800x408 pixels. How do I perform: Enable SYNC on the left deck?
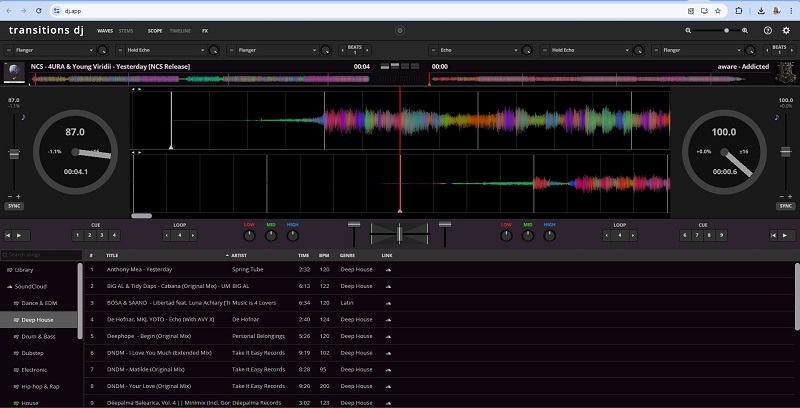point(14,206)
